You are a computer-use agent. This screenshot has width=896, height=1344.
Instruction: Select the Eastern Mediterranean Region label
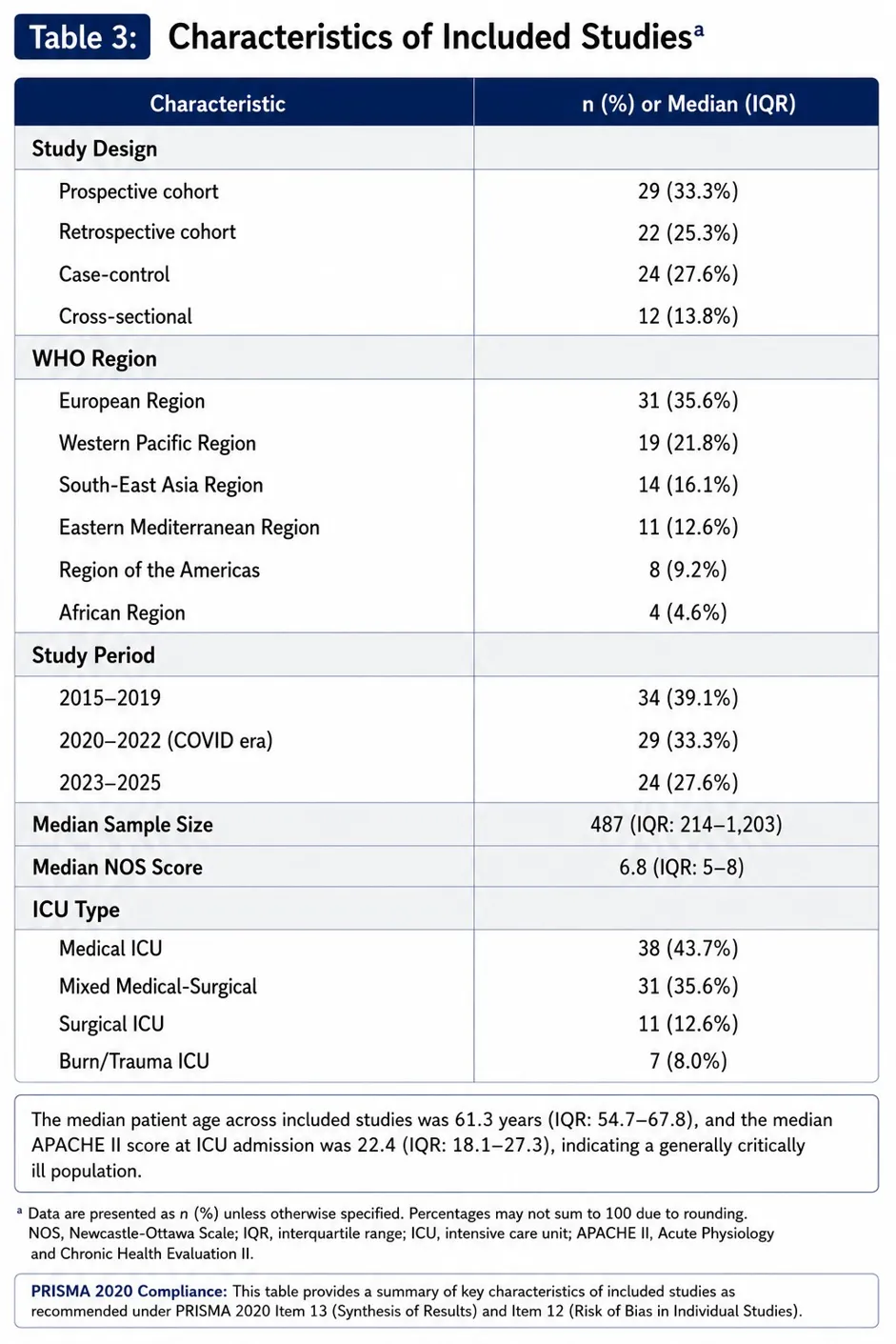[189, 528]
